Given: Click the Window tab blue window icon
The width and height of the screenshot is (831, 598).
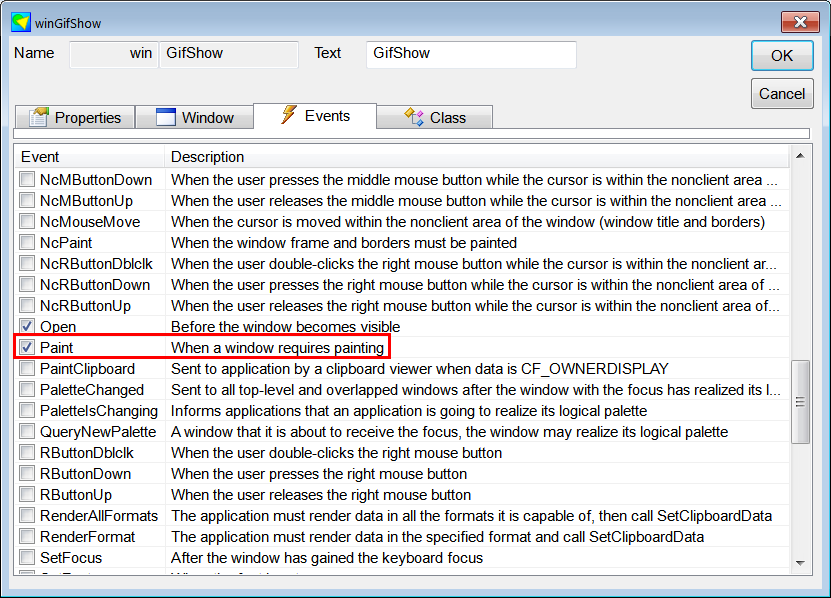Looking at the screenshot, I should click(165, 117).
